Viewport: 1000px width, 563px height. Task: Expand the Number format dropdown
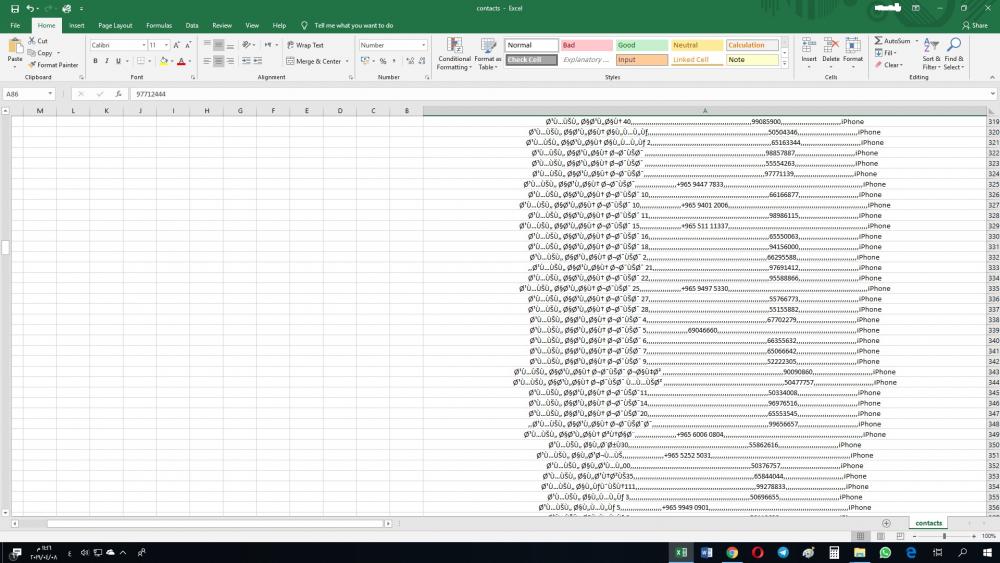point(423,45)
